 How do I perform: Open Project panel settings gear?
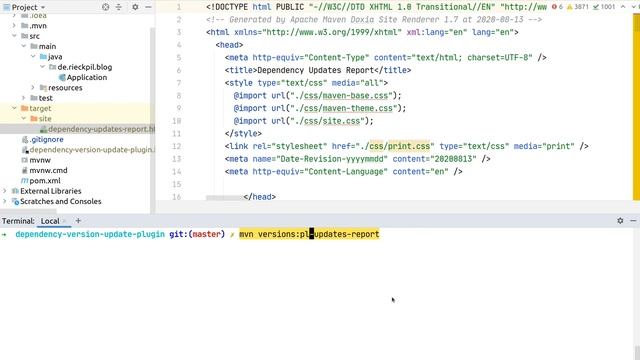tap(135, 7)
